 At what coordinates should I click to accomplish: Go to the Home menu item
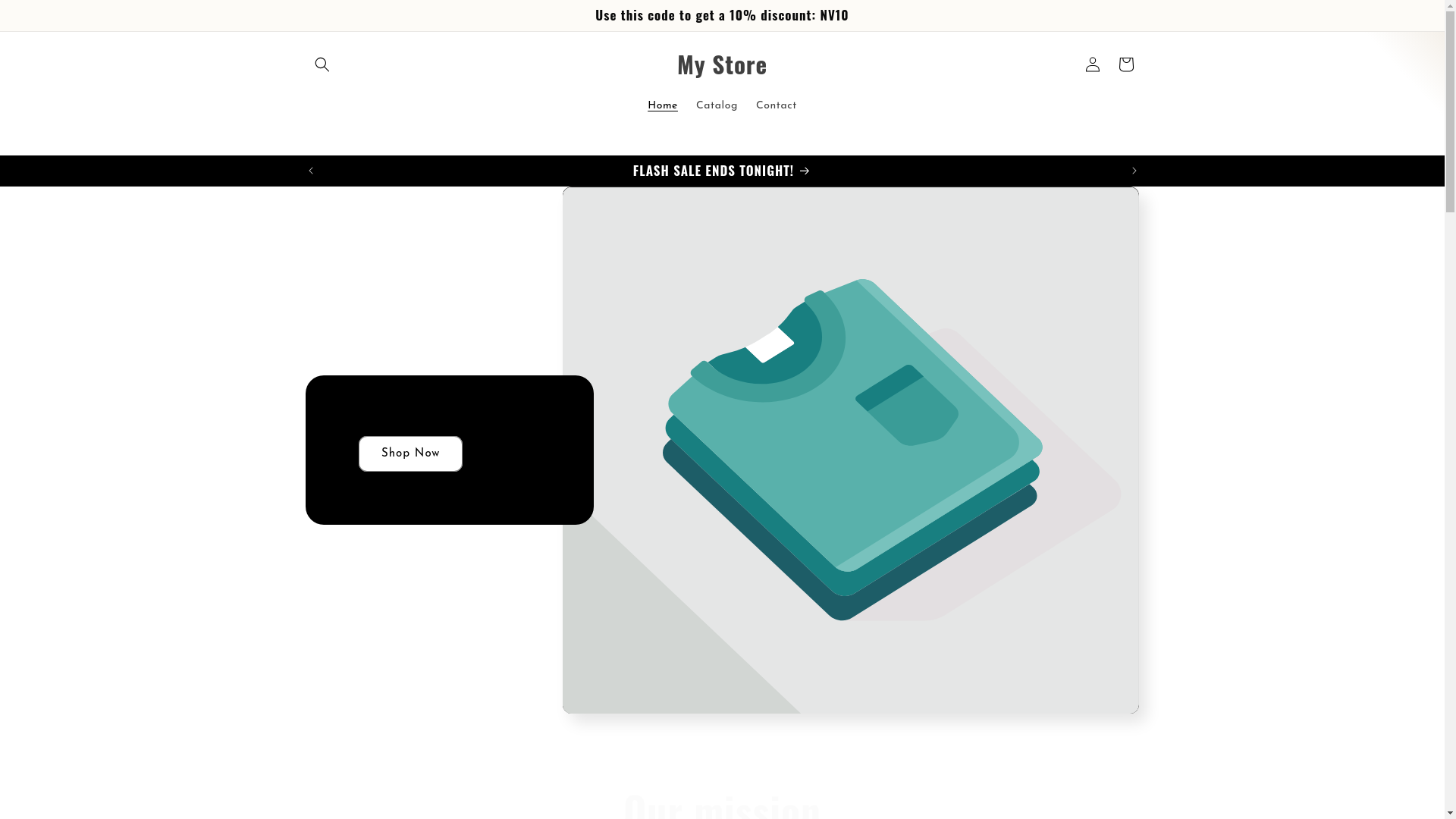(662, 106)
